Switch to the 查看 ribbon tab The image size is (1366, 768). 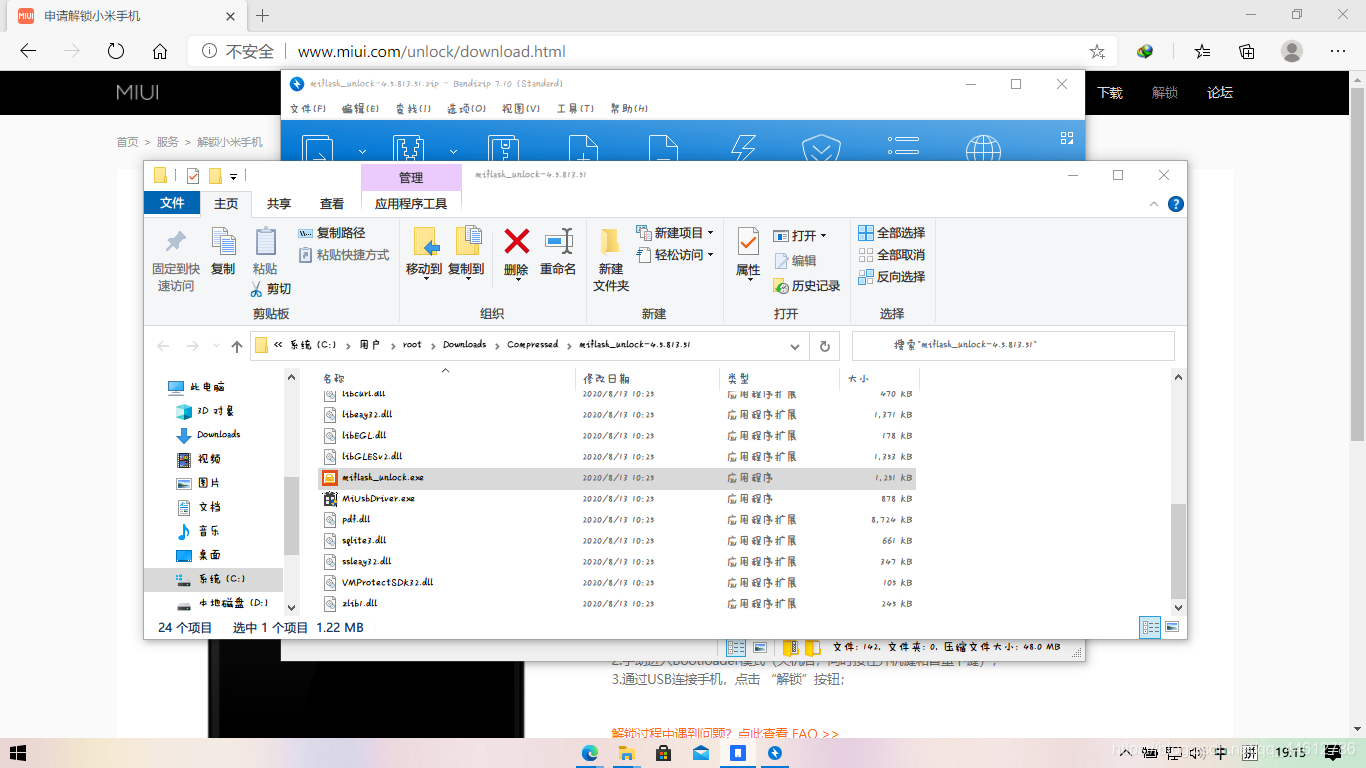[332, 203]
